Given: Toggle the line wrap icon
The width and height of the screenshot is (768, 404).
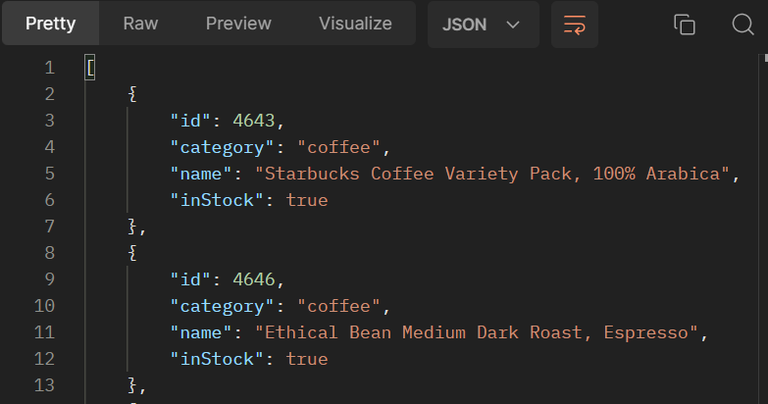Looking at the screenshot, I should click(574, 24).
